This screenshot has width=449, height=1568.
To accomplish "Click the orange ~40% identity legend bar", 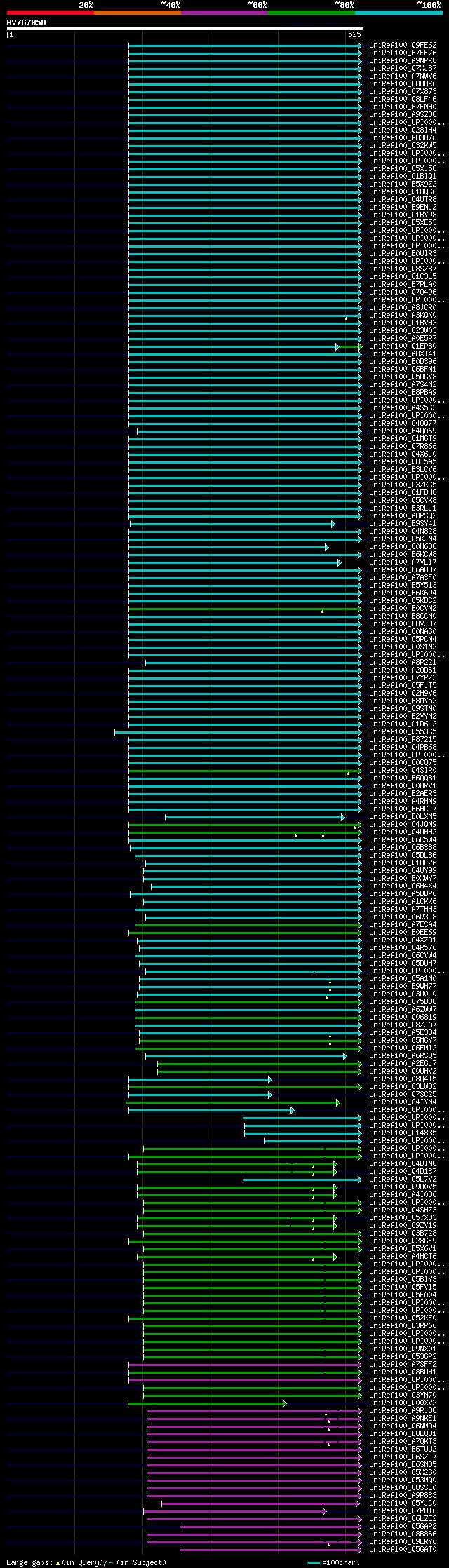I will pos(137,13).
